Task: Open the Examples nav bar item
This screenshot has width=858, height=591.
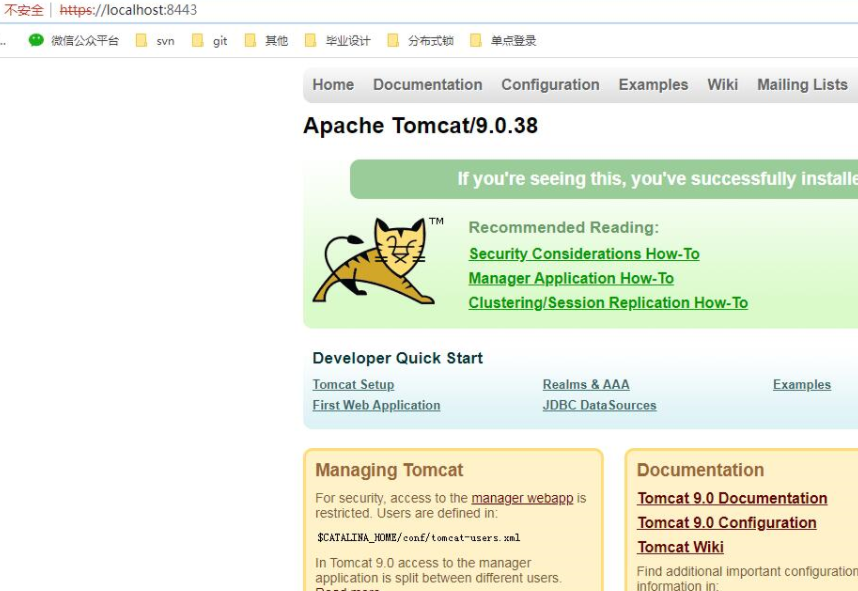Action: pos(653,85)
